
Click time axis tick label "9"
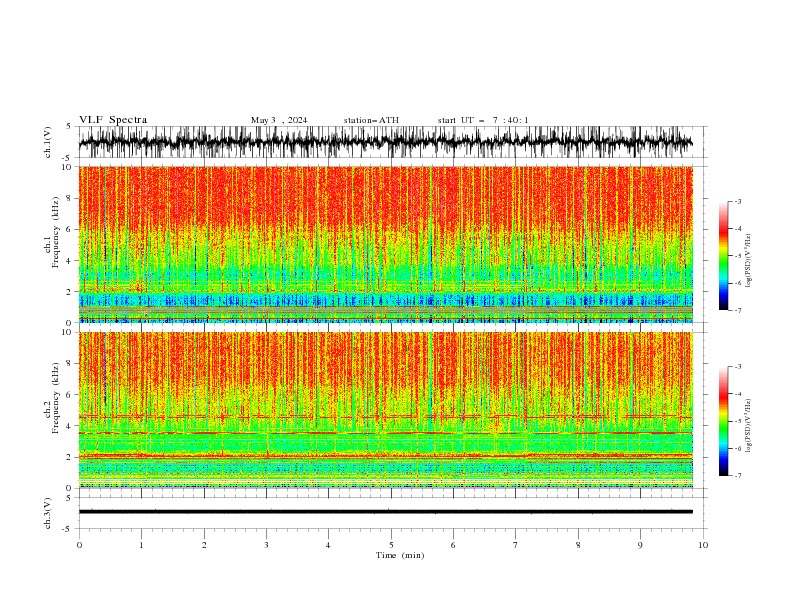(x=640, y=545)
